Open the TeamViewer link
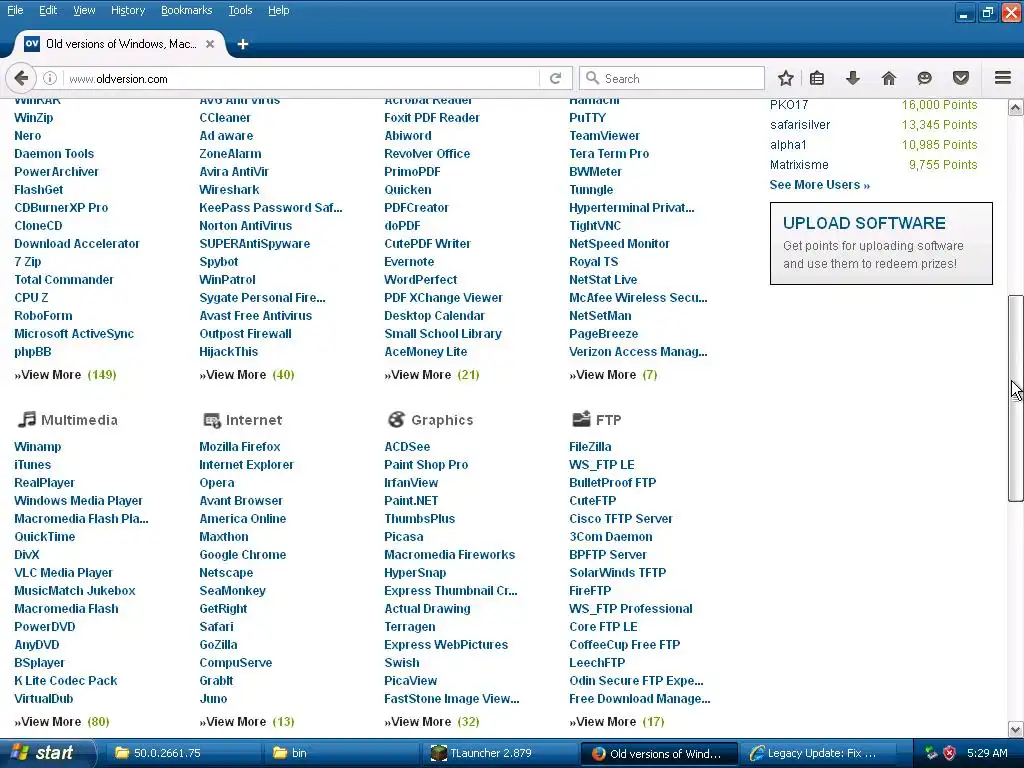The width and height of the screenshot is (1024, 768). (604, 136)
